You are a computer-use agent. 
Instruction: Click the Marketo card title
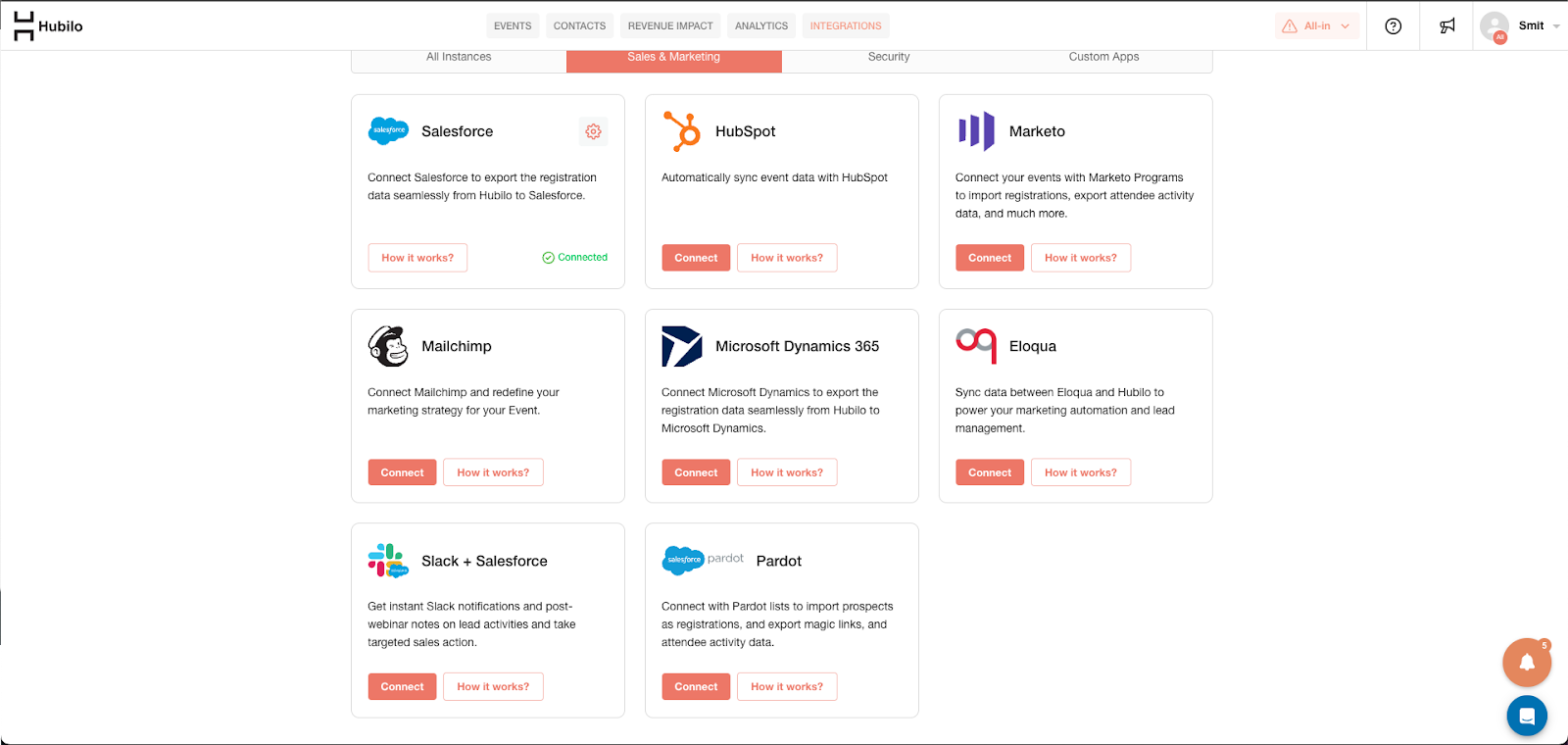click(1037, 131)
